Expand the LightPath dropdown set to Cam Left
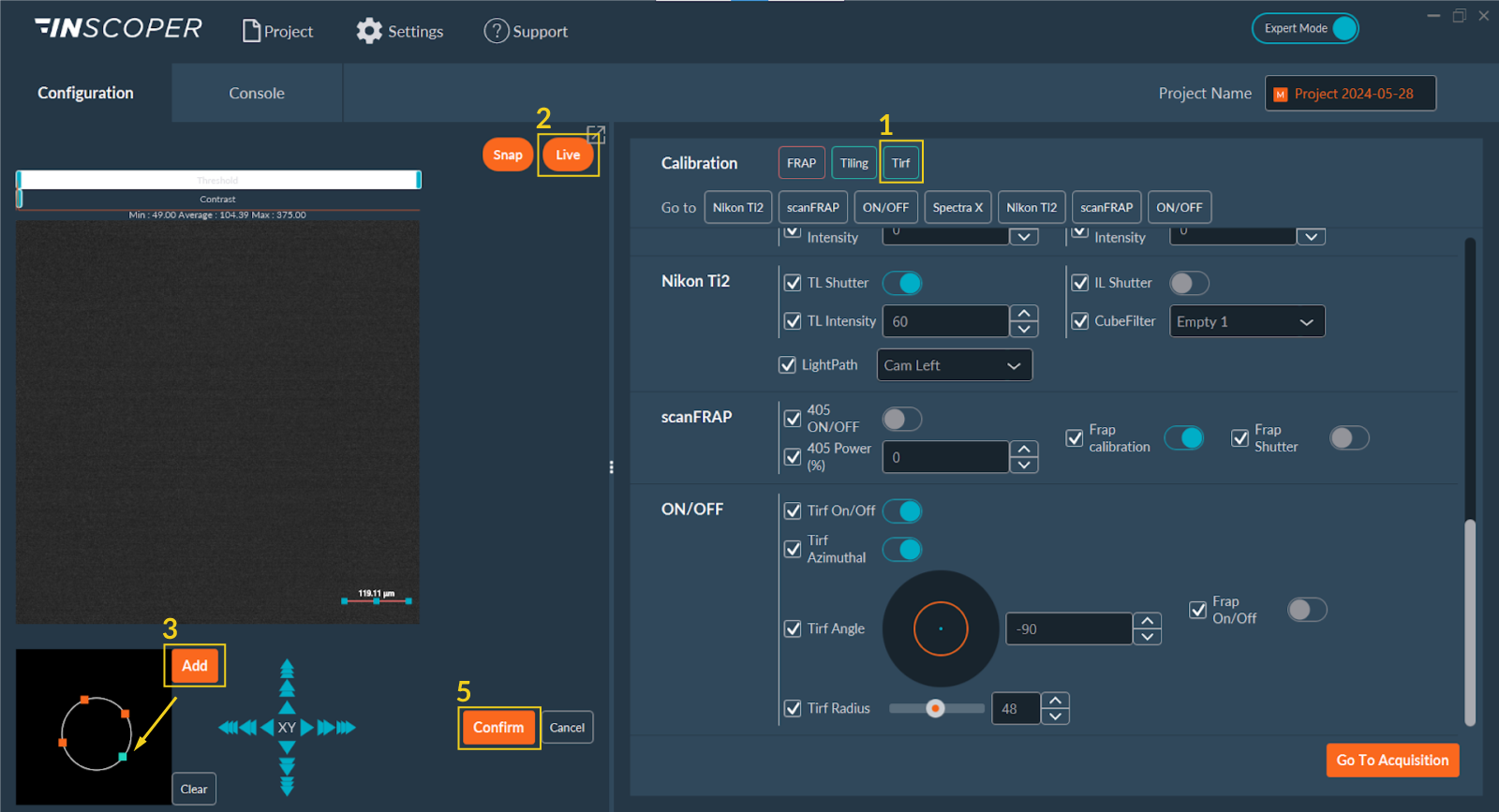 point(954,365)
